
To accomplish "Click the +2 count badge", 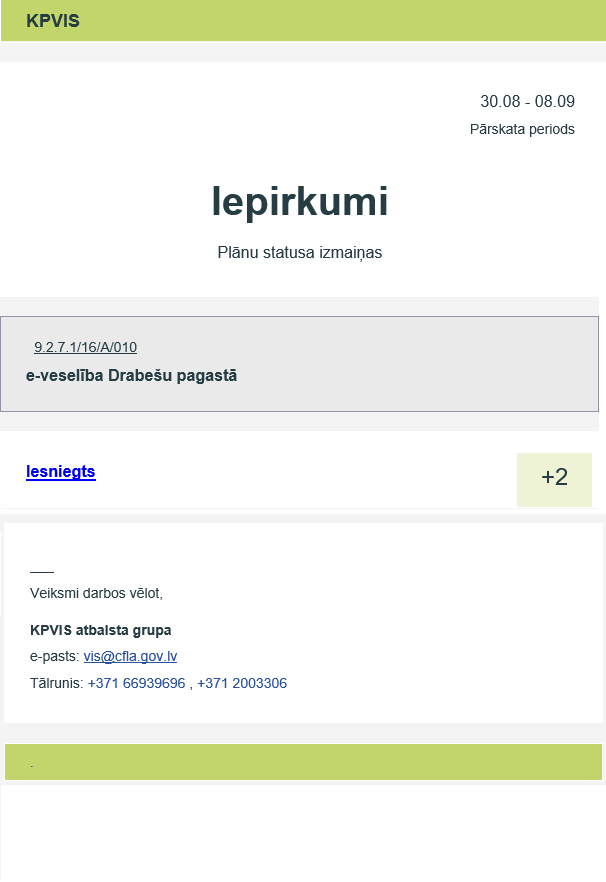I will pyautogui.click(x=554, y=480).
